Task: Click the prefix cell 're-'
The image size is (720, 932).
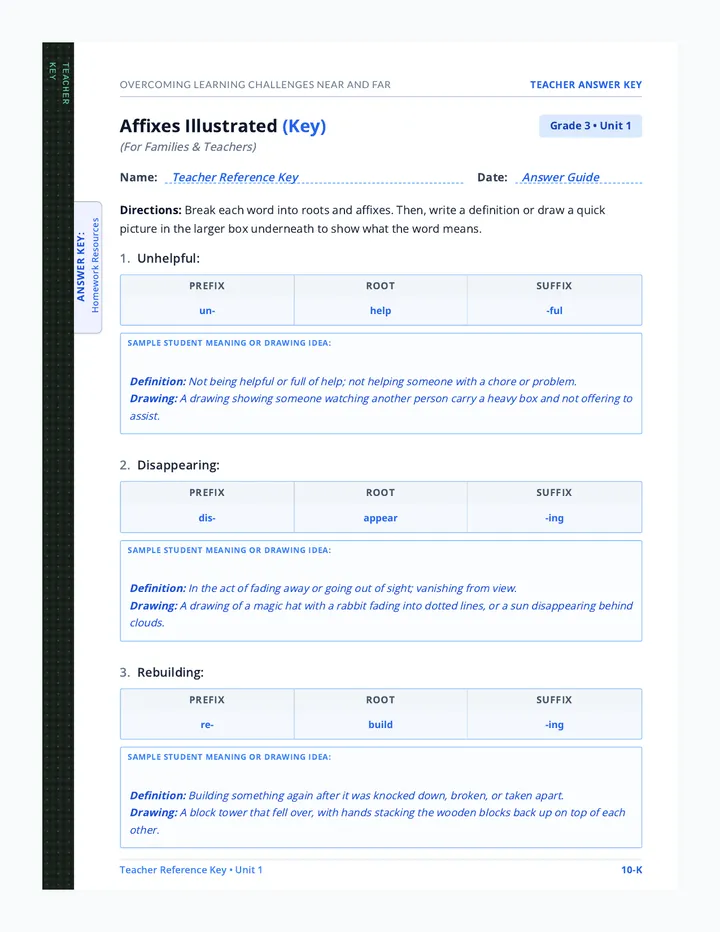Action: point(207,725)
